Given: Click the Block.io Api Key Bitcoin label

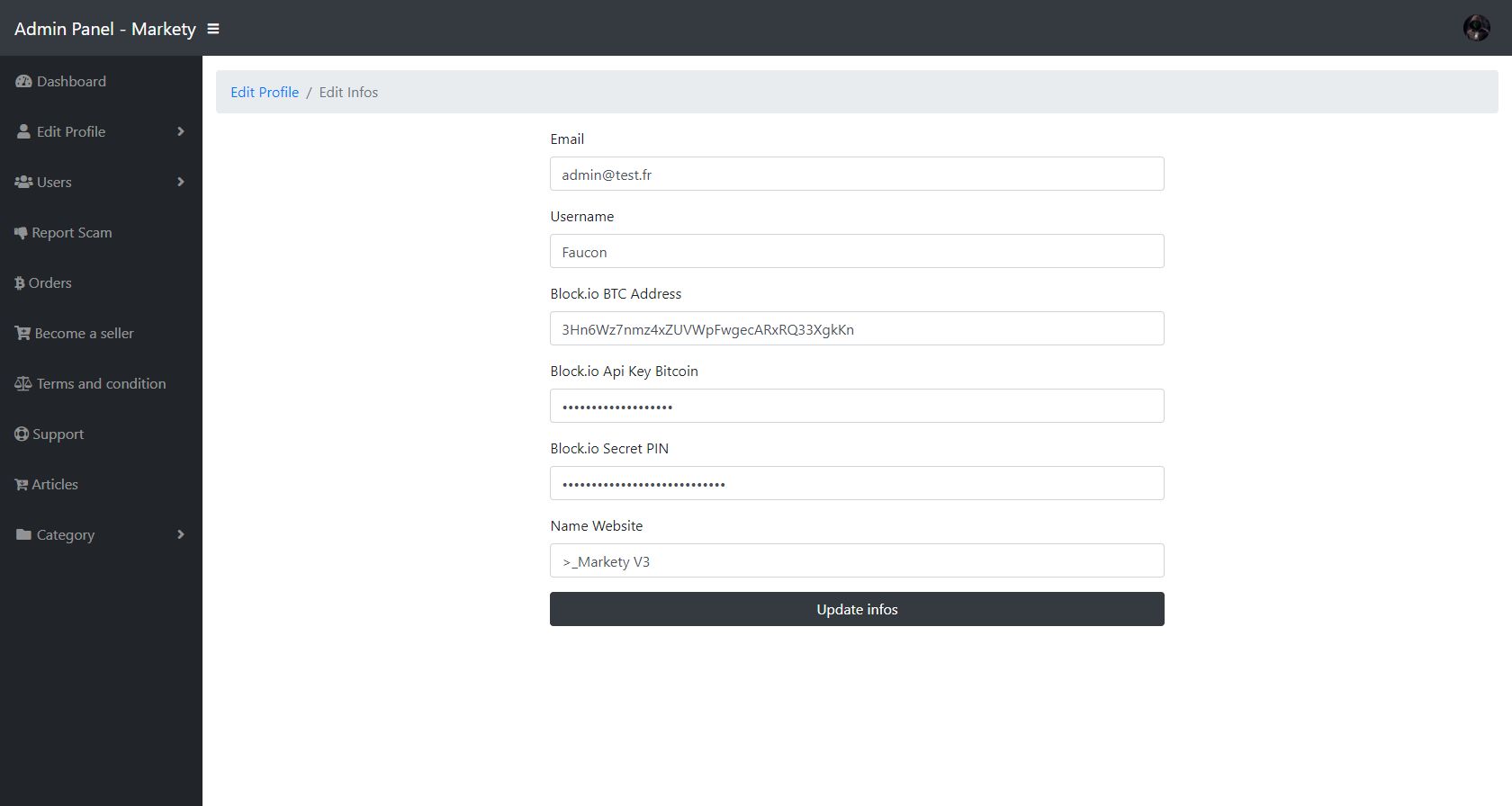Looking at the screenshot, I should pos(624,371).
